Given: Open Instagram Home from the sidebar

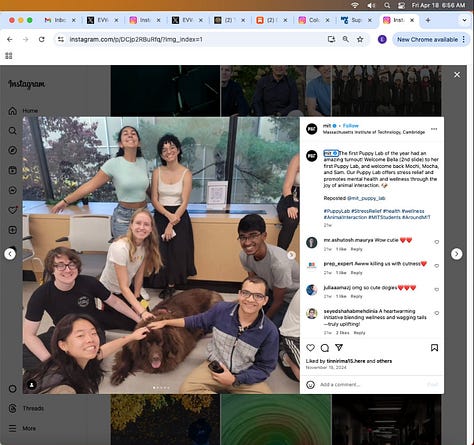Looking at the screenshot, I should tap(23, 110).
